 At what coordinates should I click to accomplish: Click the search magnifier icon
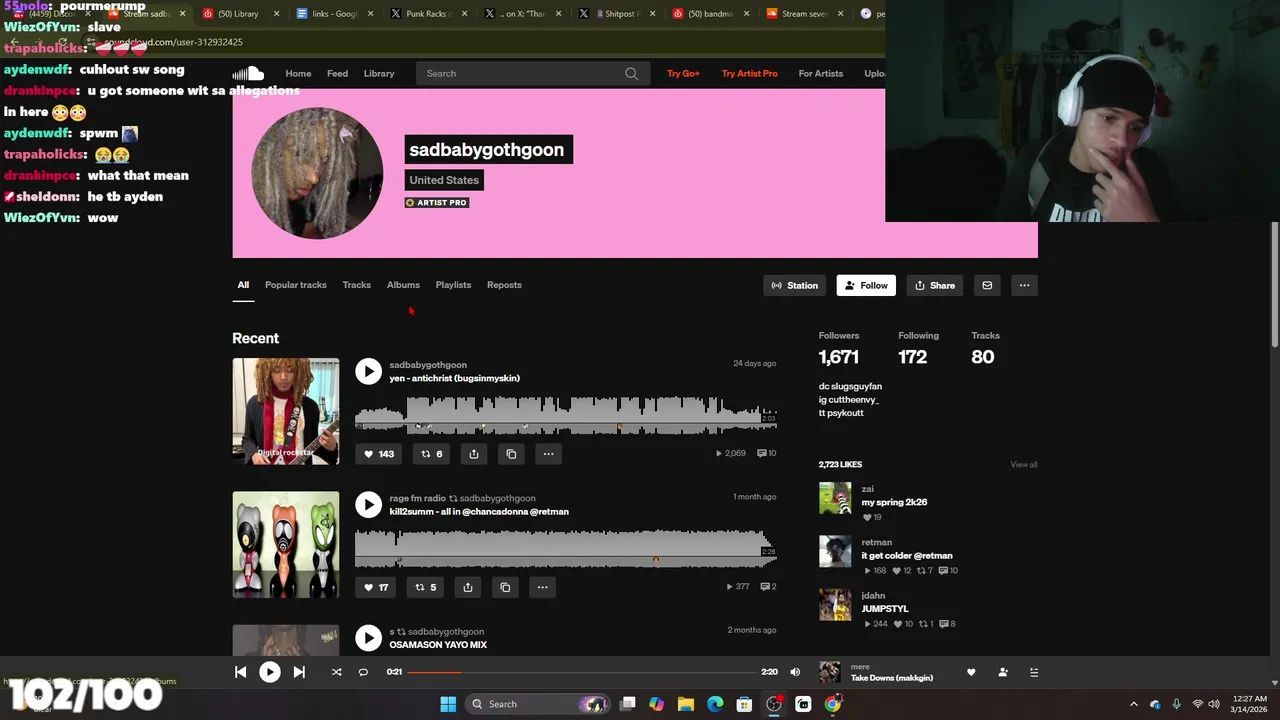[631, 73]
